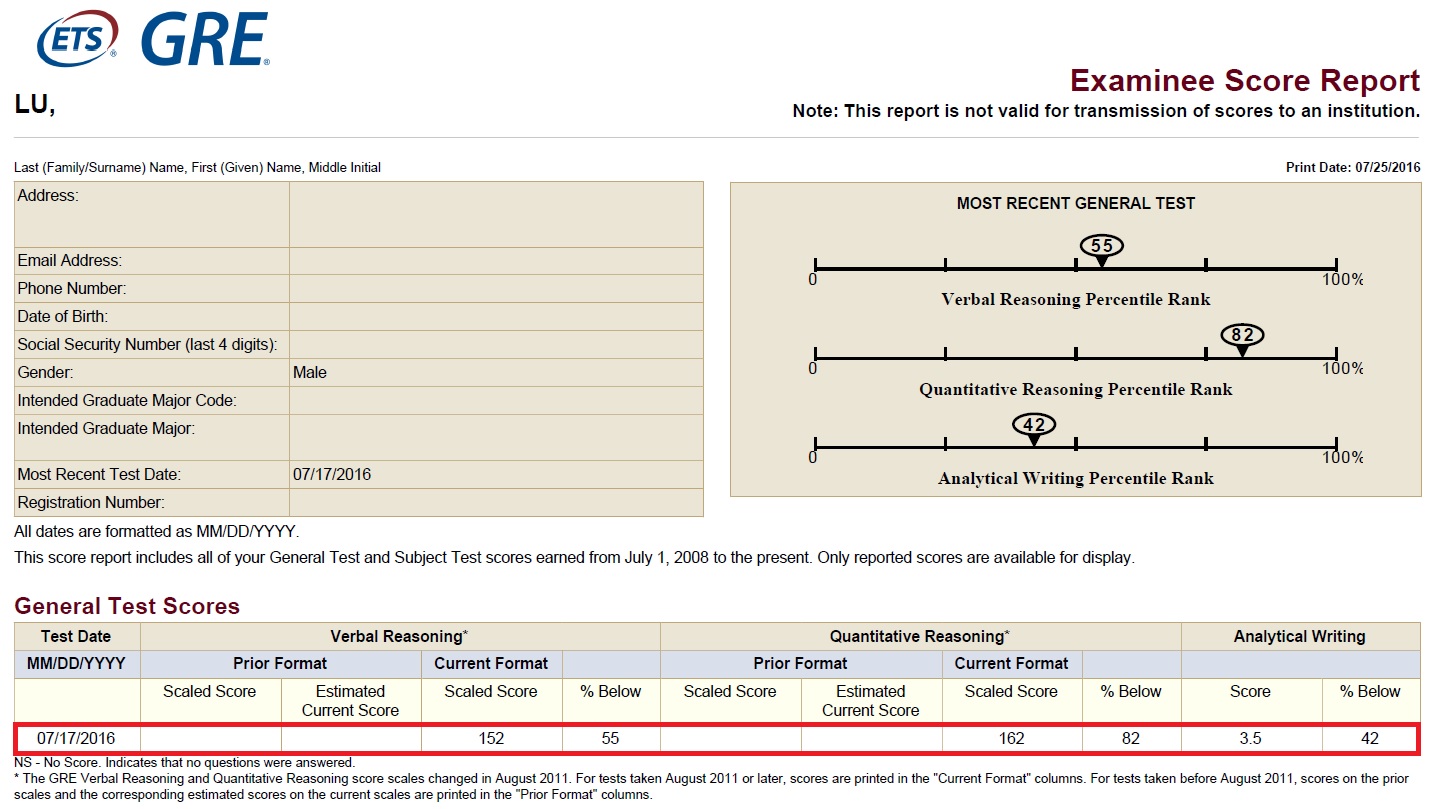
Task: Click Estimated Current Score header under Verbal Reasoning
Action: coord(350,701)
